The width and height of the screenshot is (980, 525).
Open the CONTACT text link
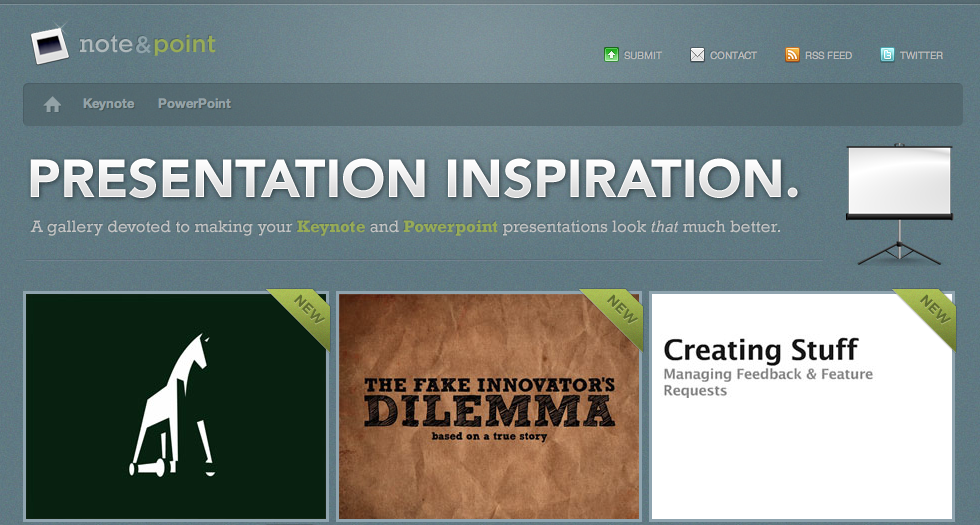click(733, 56)
